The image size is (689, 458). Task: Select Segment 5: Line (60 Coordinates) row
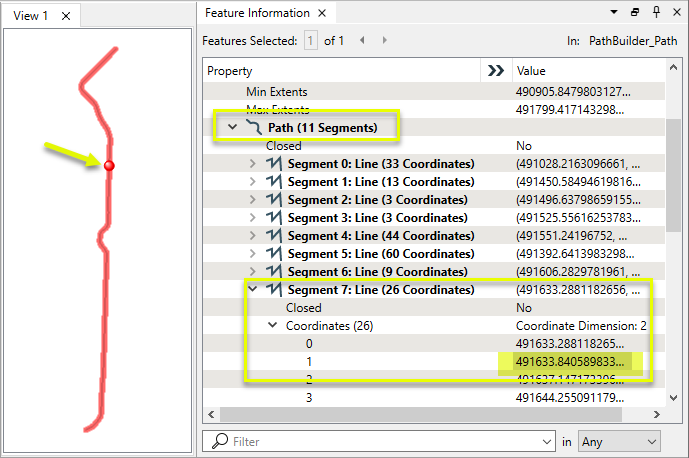[x=380, y=254]
